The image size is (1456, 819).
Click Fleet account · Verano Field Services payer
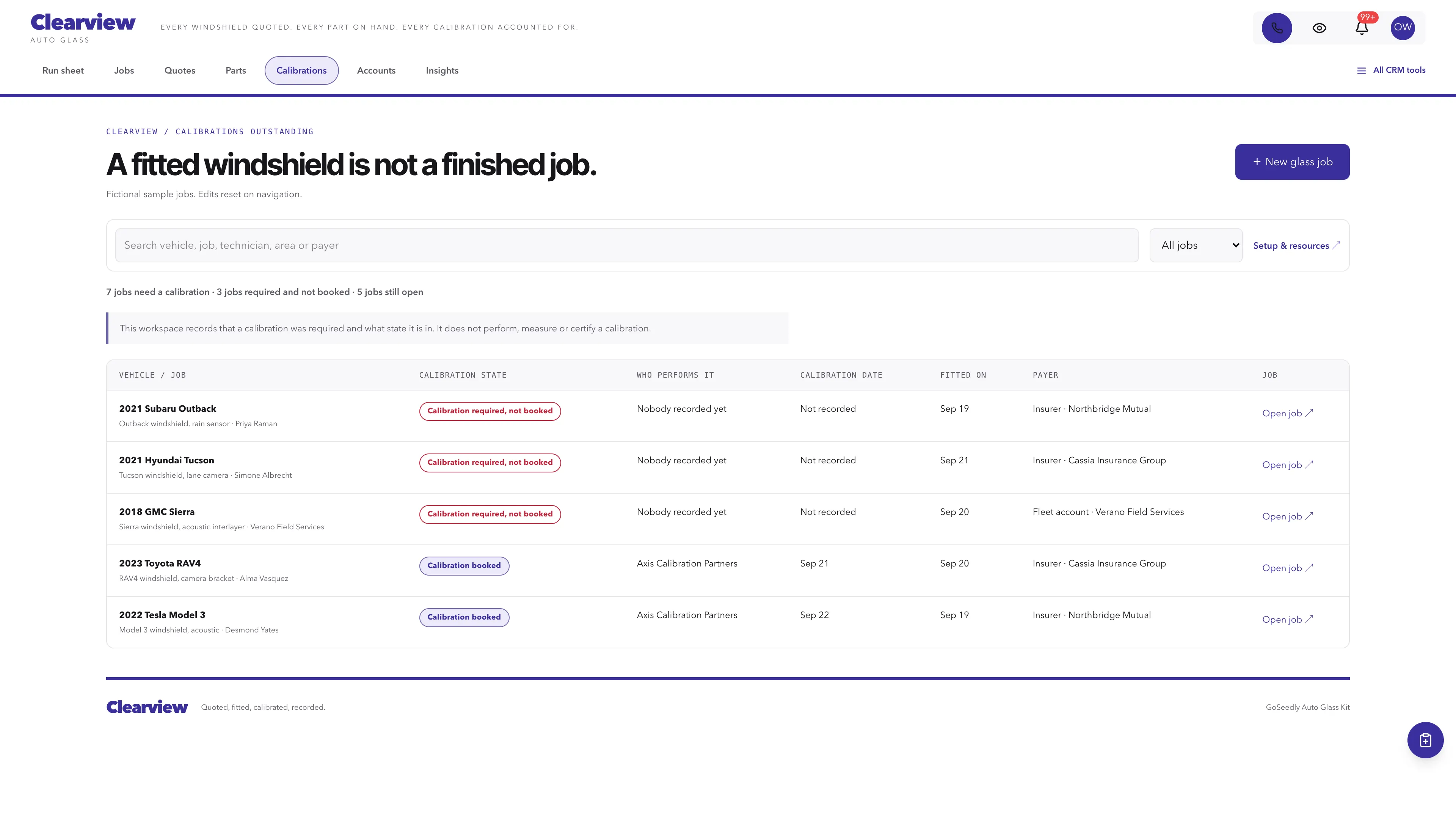tap(1108, 511)
